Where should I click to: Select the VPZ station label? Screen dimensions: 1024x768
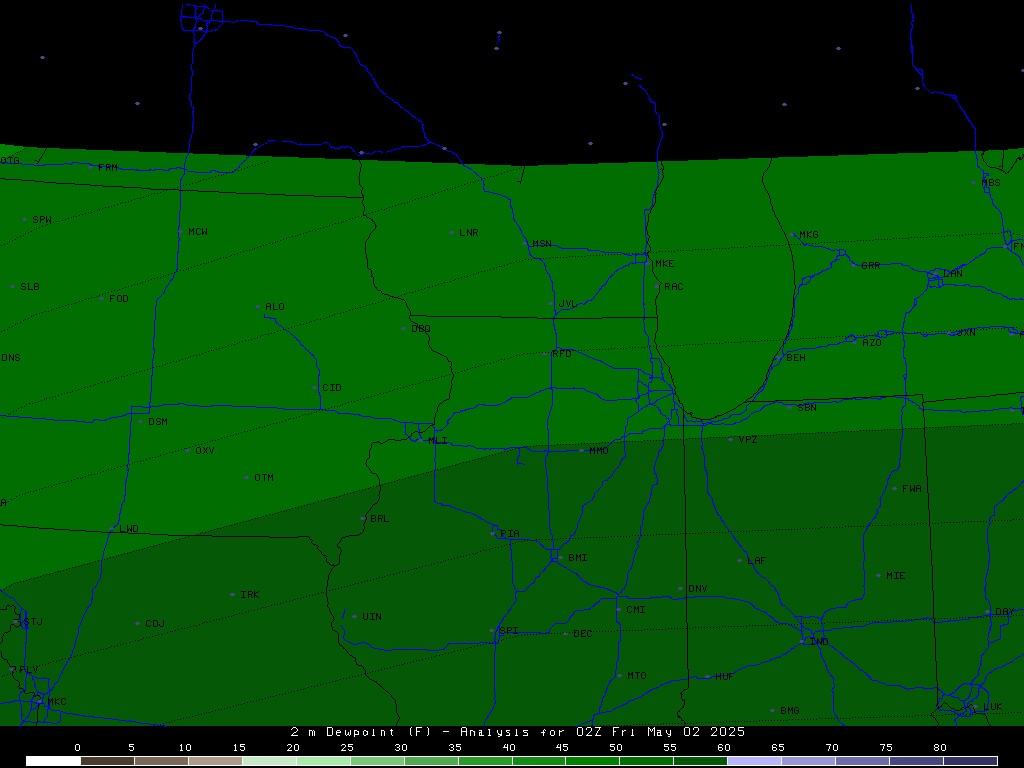(748, 440)
